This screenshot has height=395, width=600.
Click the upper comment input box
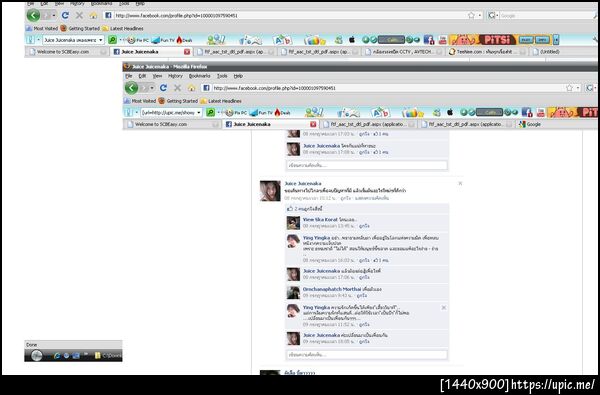click(x=367, y=165)
